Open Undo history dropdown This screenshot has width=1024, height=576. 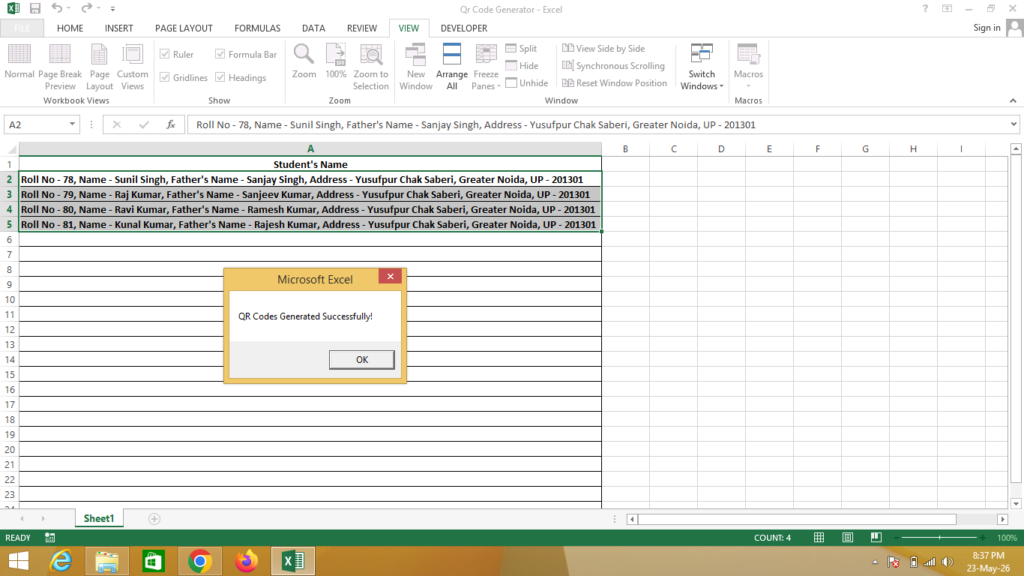pyautogui.click(x=69, y=8)
